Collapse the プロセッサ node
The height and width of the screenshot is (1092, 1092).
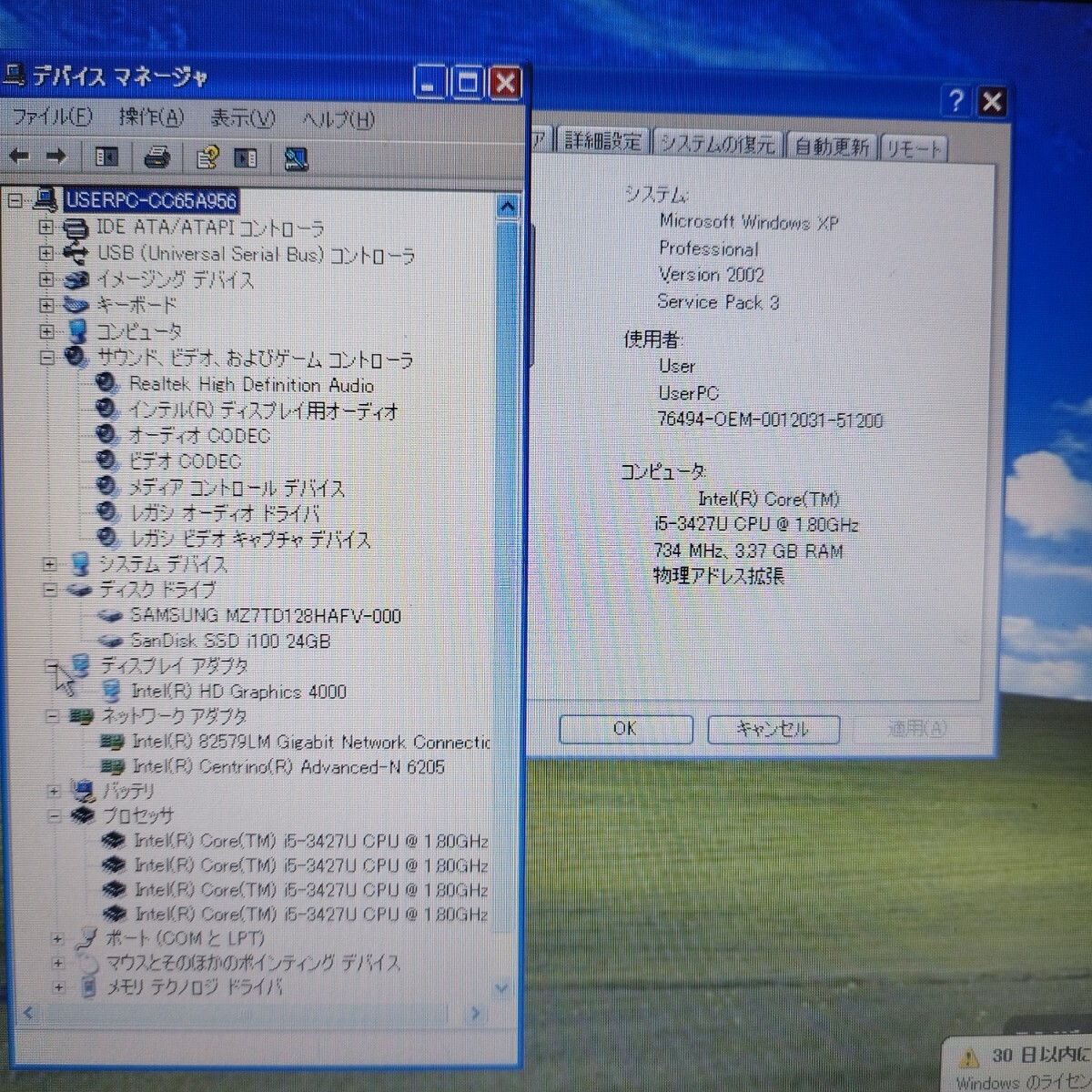pyautogui.click(x=55, y=815)
